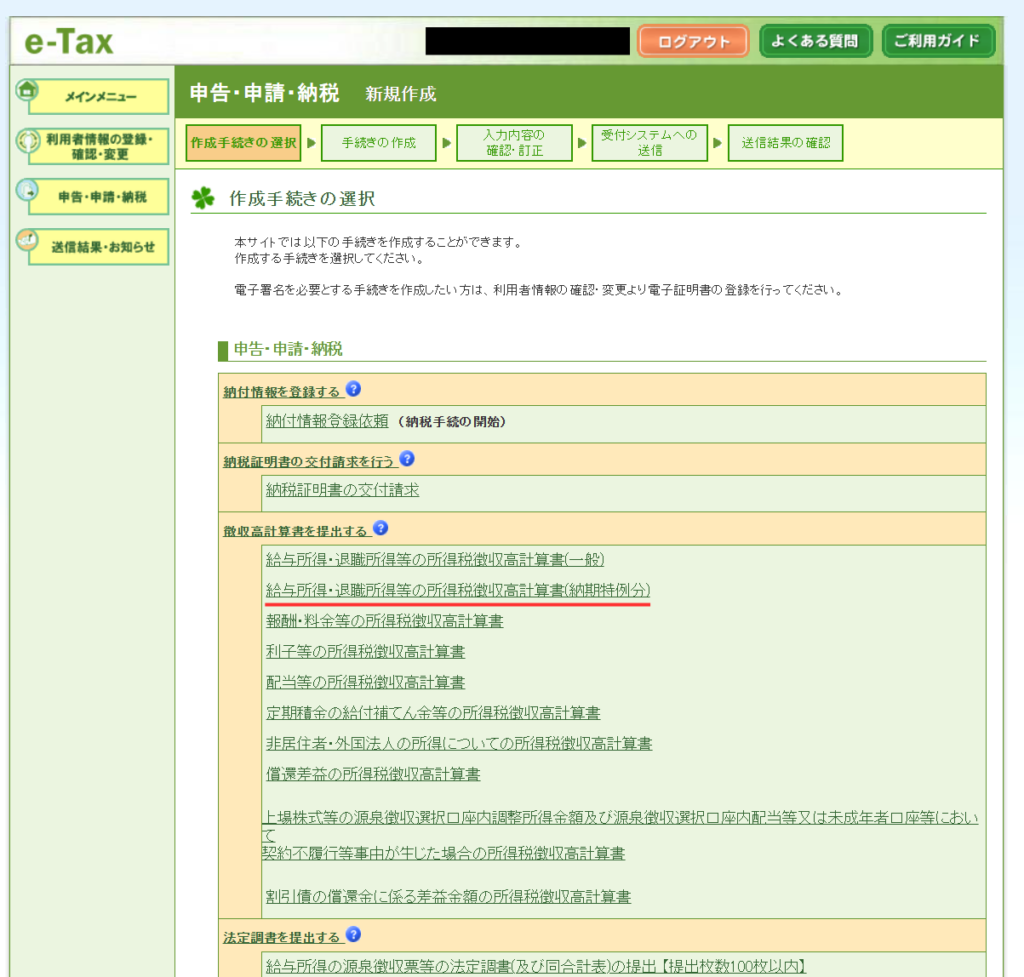Click the home icon beside メインメニュー
Viewport: 1024px width, 977px height.
(27, 90)
